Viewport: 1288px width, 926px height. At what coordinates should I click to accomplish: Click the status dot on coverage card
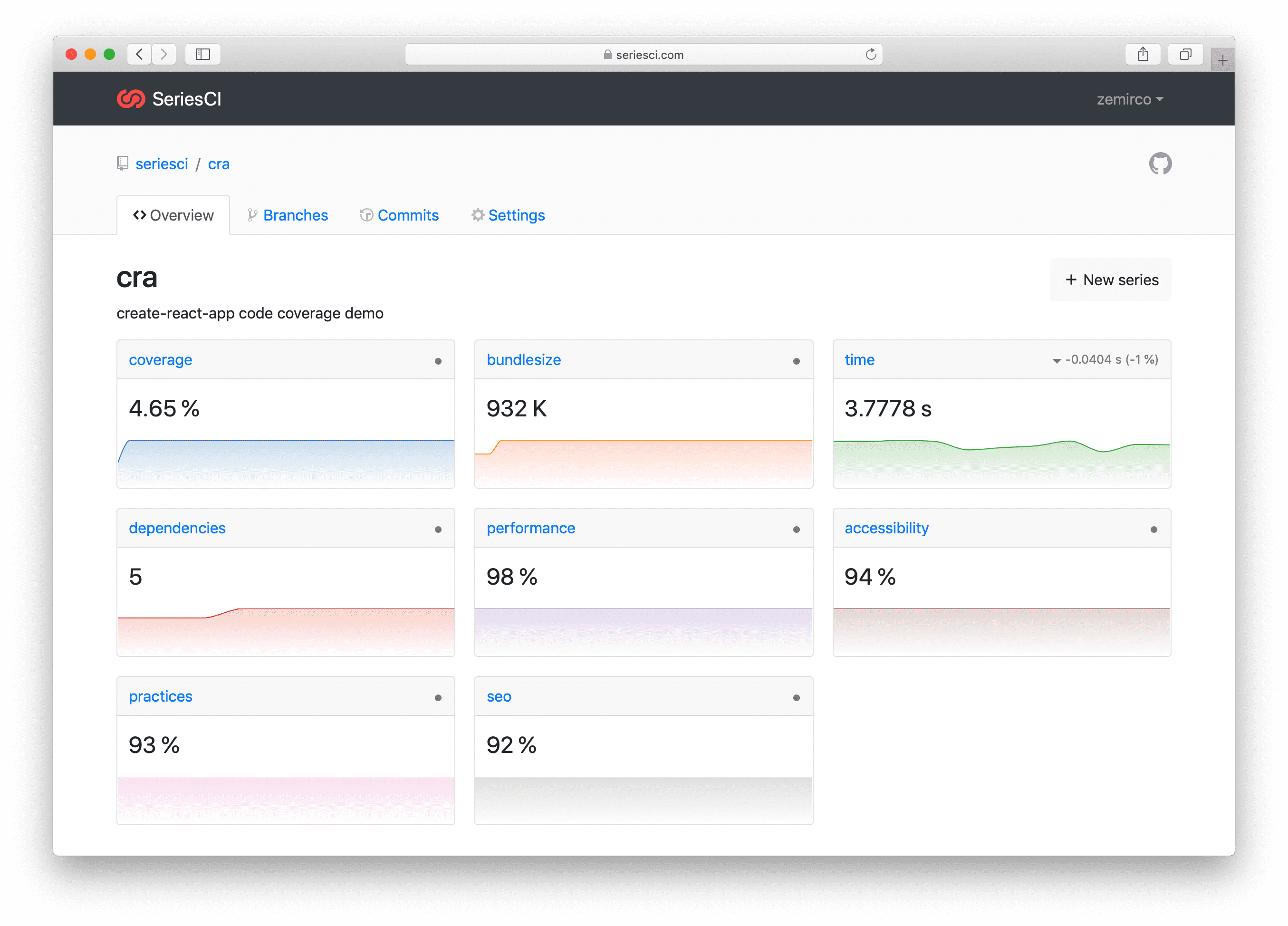point(438,361)
